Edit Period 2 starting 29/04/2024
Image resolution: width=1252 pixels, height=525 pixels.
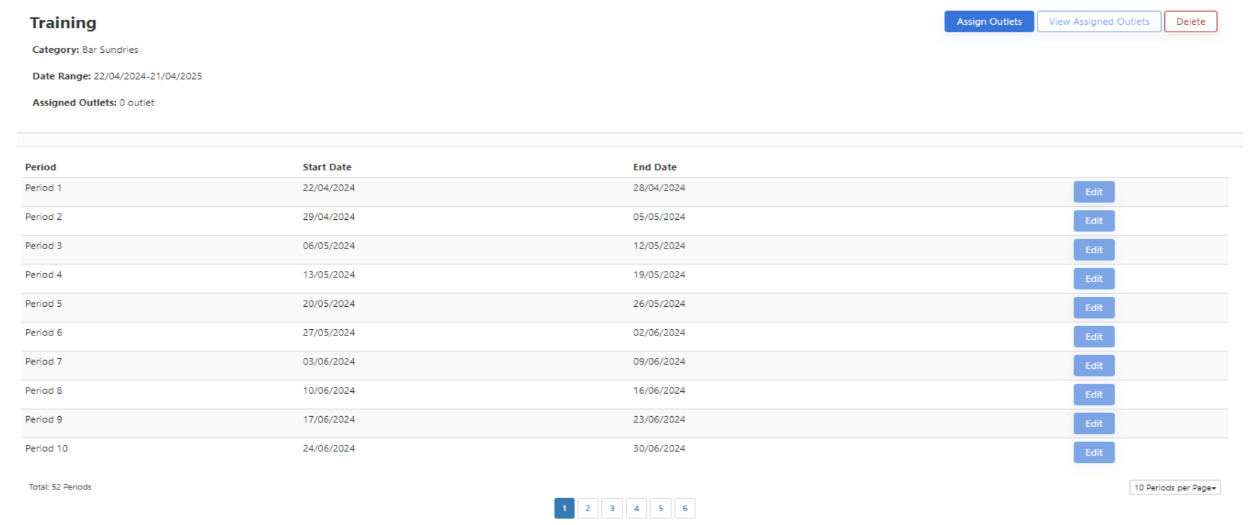tap(1093, 221)
